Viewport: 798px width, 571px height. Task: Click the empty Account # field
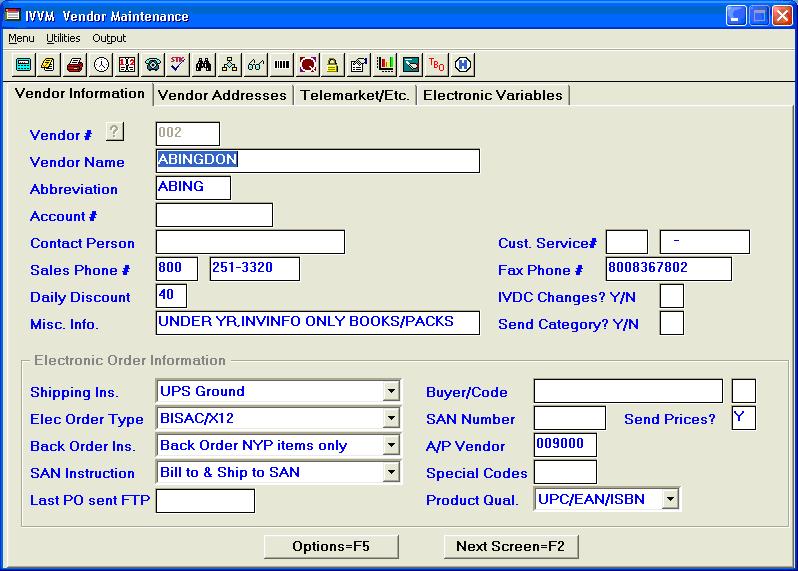[x=214, y=215]
